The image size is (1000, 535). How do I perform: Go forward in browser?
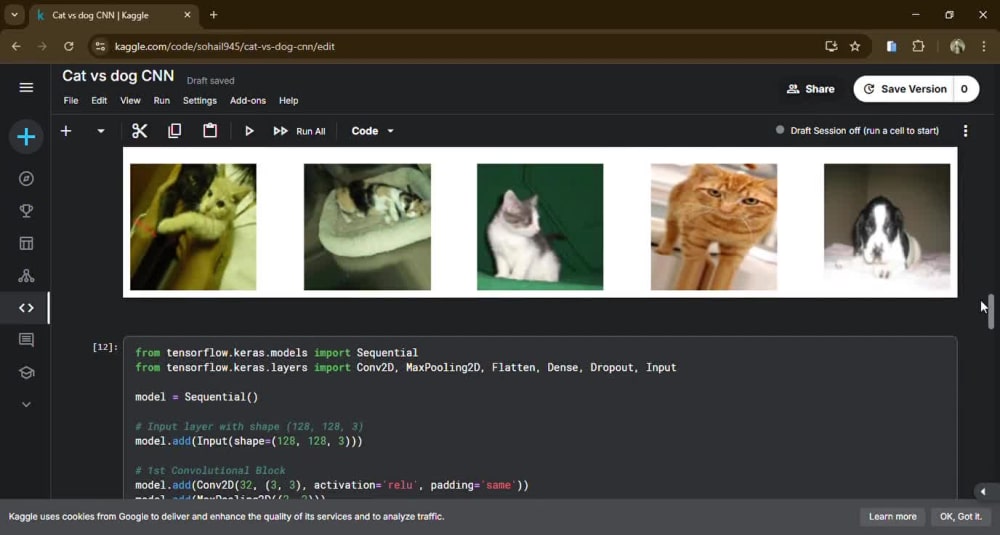click(42, 47)
